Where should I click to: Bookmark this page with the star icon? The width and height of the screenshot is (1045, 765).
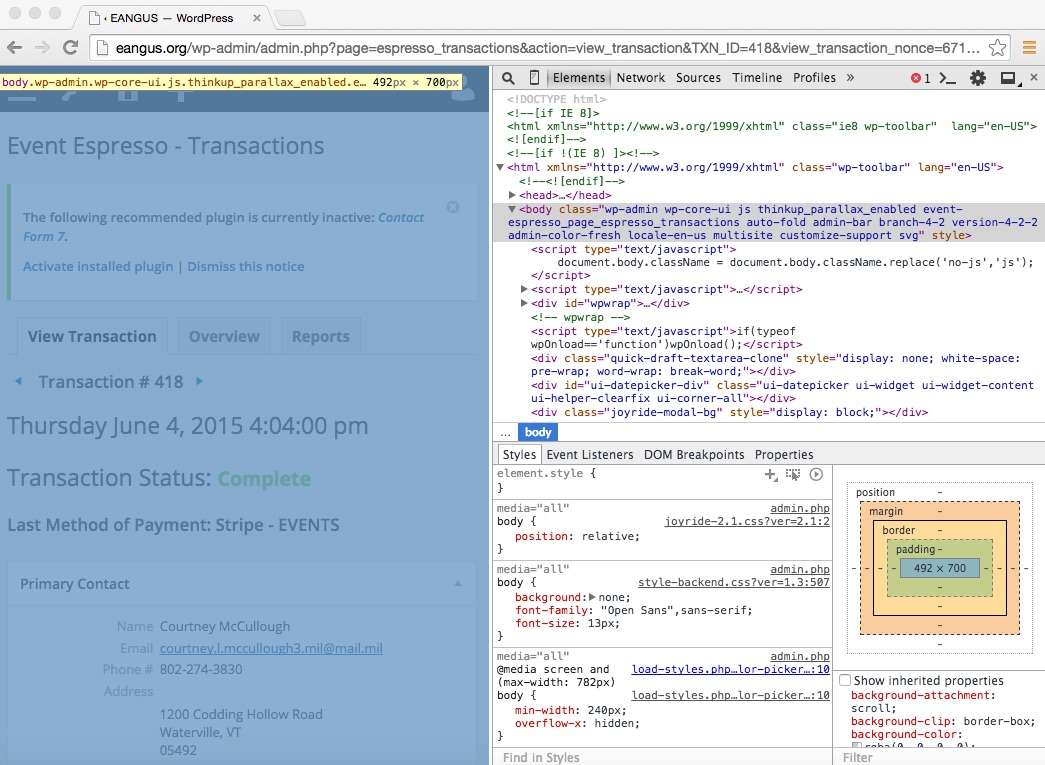(997, 47)
